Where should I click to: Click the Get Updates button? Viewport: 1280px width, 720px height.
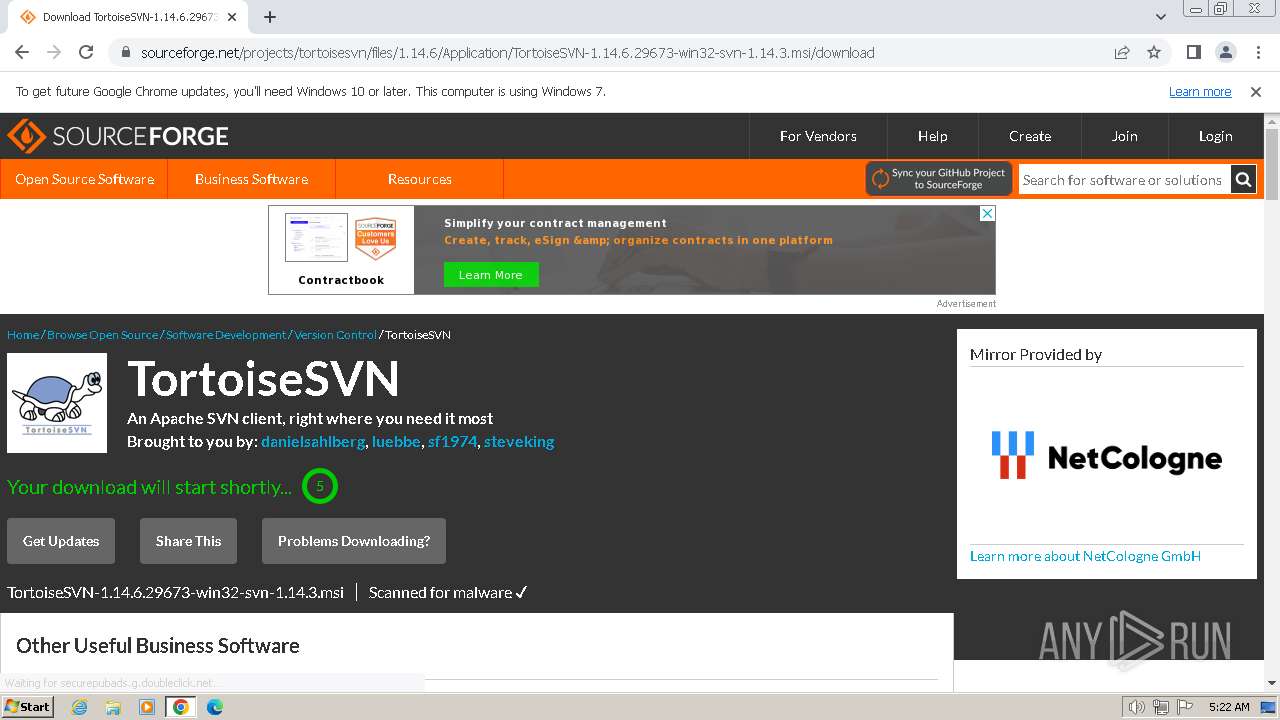(61, 541)
